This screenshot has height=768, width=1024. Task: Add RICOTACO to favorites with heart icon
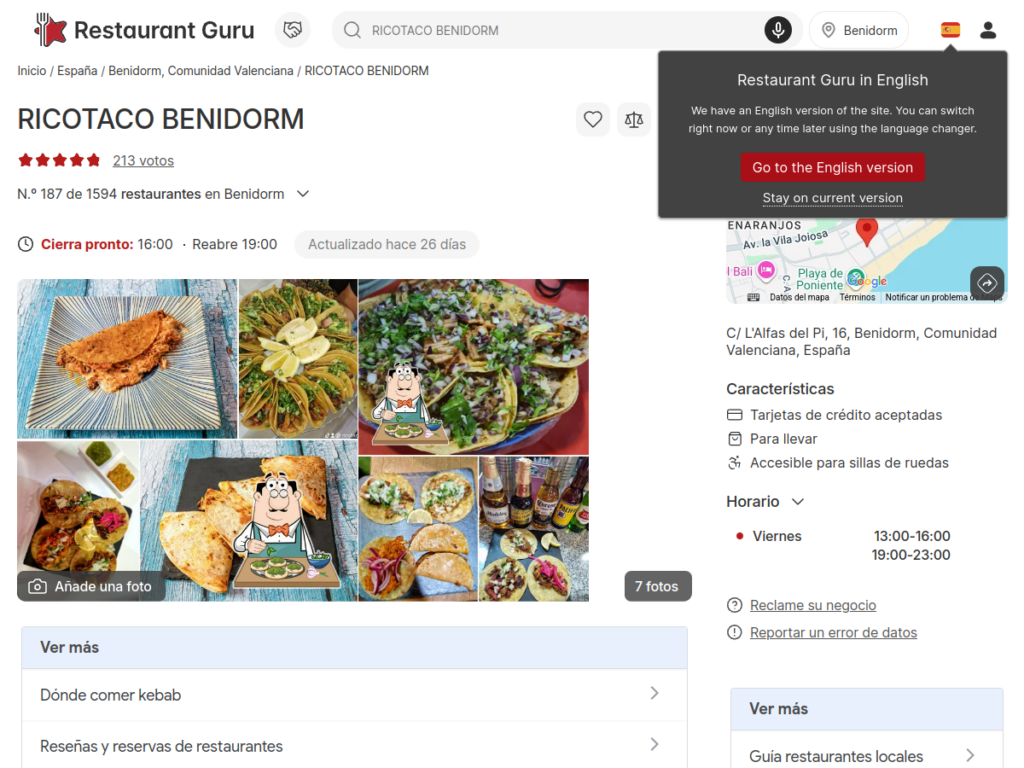point(592,120)
